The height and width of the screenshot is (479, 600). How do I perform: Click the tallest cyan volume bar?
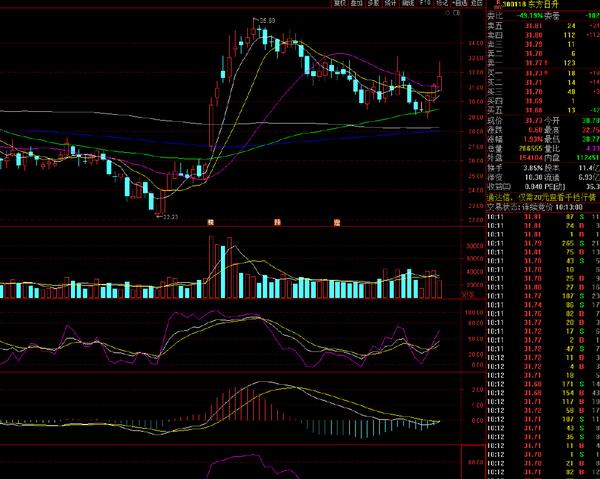point(223,272)
